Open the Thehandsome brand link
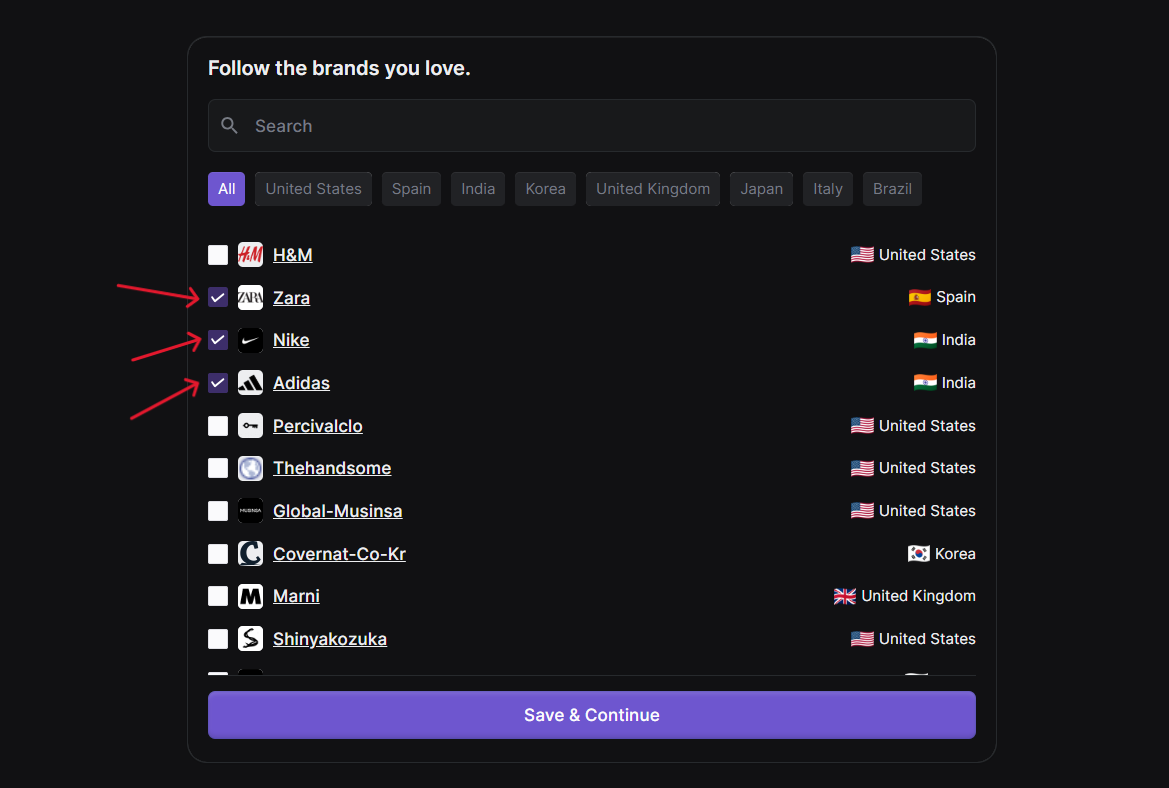This screenshot has height=788, width=1169. (x=332, y=468)
